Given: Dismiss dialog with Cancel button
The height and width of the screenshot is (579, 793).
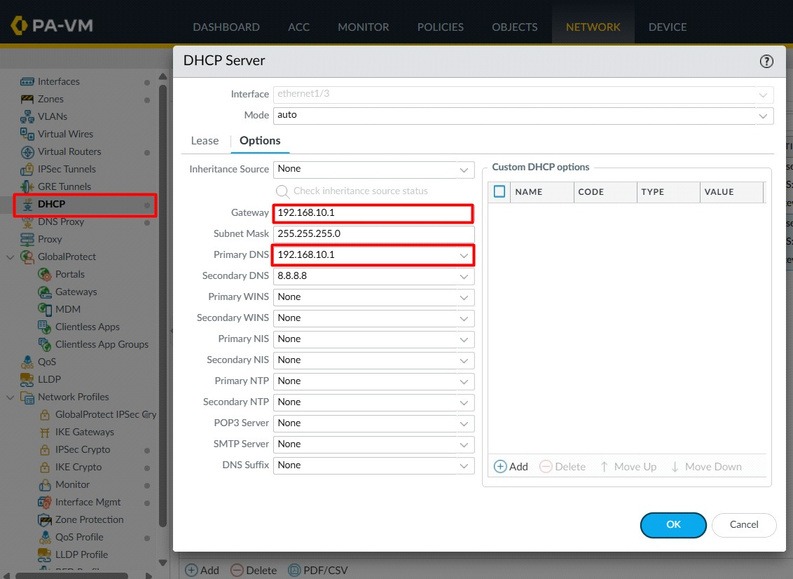Looking at the screenshot, I should point(744,525).
